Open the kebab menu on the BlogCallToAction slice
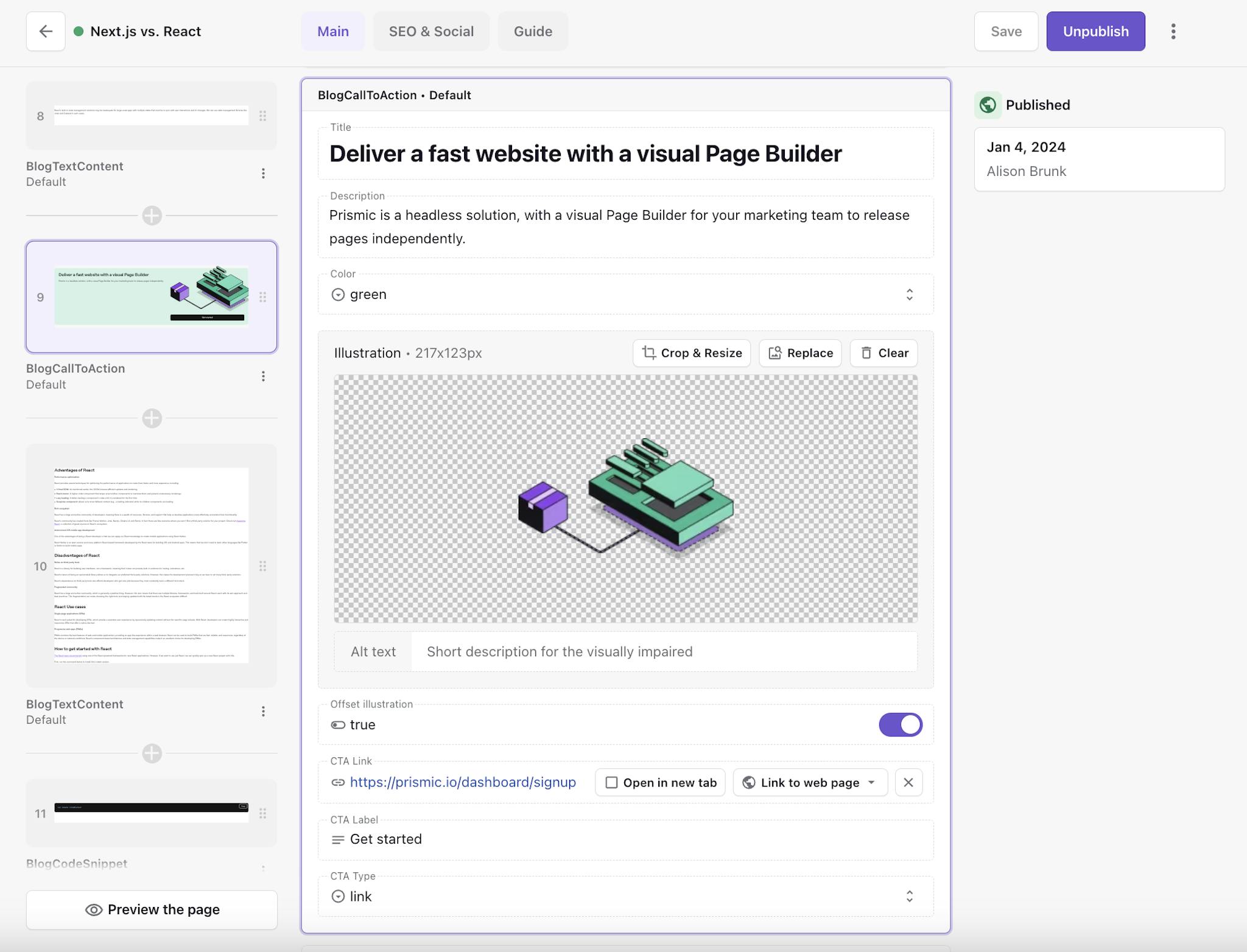This screenshot has width=1247, height=952. click(x=264, y=376)
